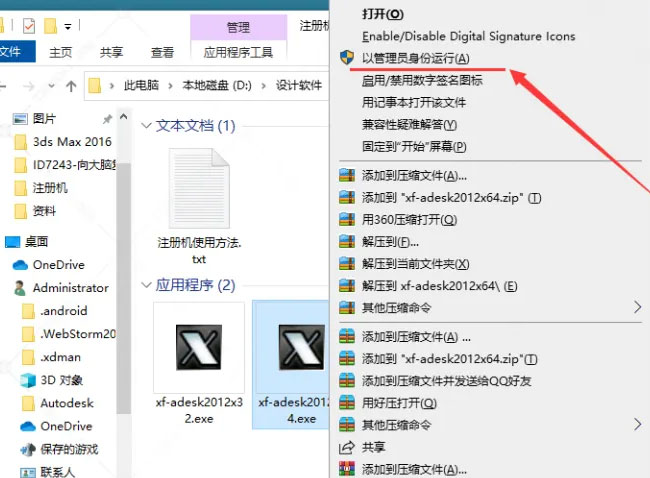Open 注册机 folder in sidebar

click(50, 188)
